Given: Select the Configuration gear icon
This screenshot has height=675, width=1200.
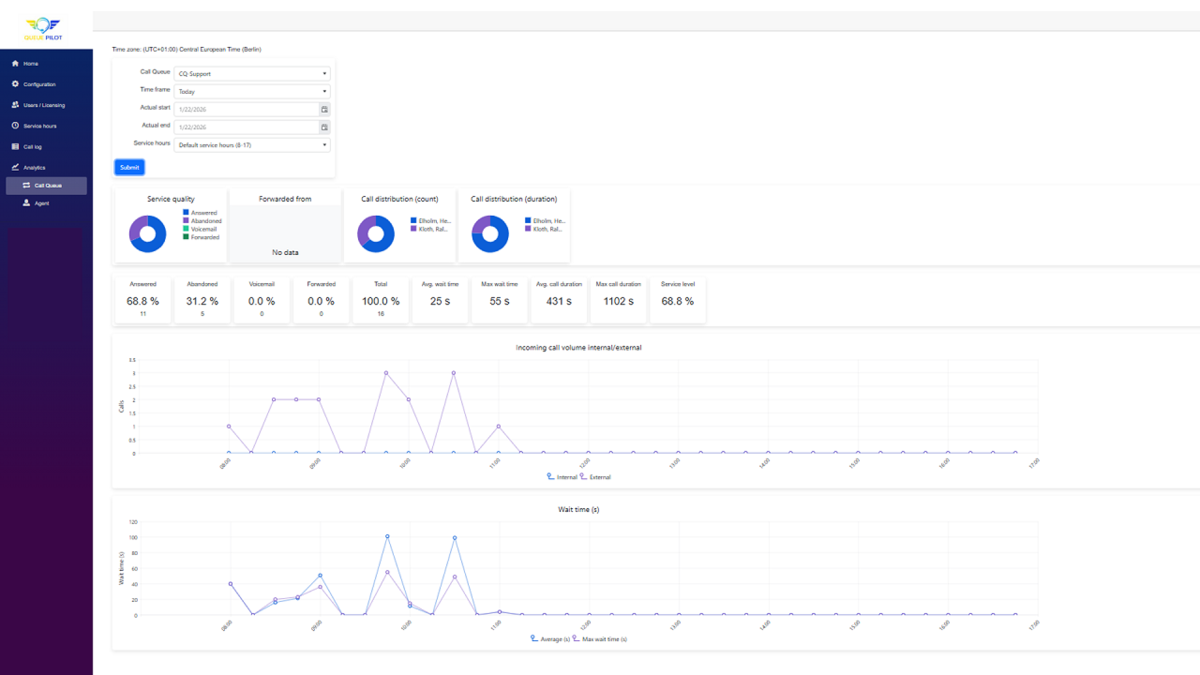Looking at the screenshot, I should point(15,84).
